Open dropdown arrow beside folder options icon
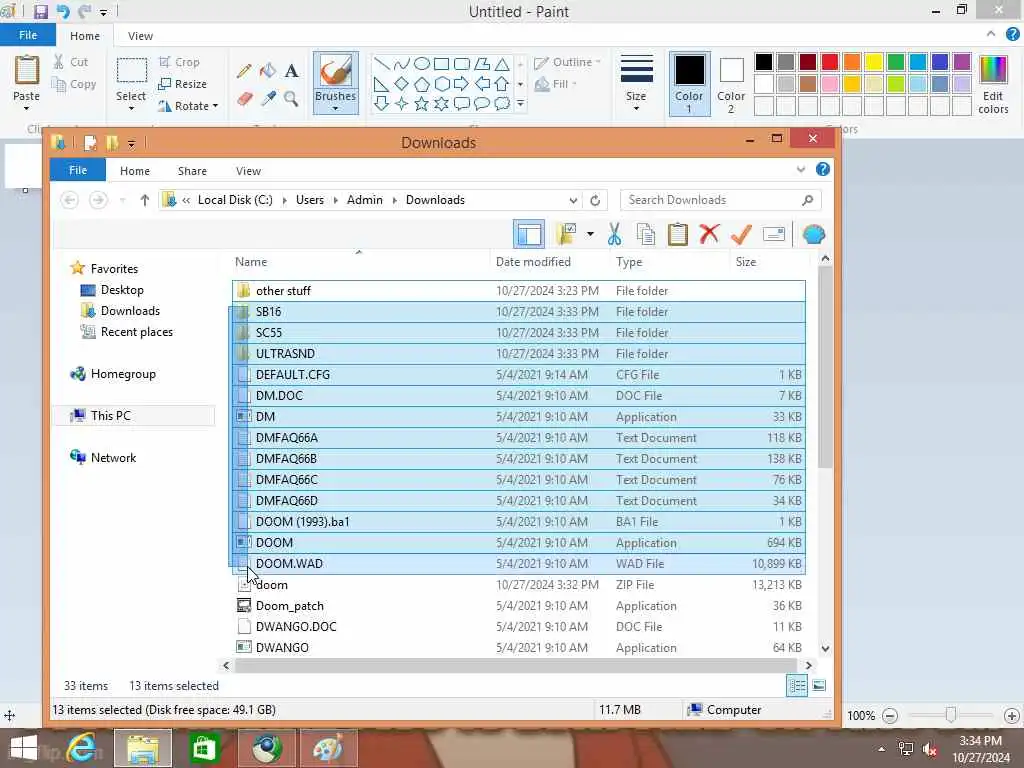The width and height of the screenshot is (1024, 768). click(x=590, y=234)
